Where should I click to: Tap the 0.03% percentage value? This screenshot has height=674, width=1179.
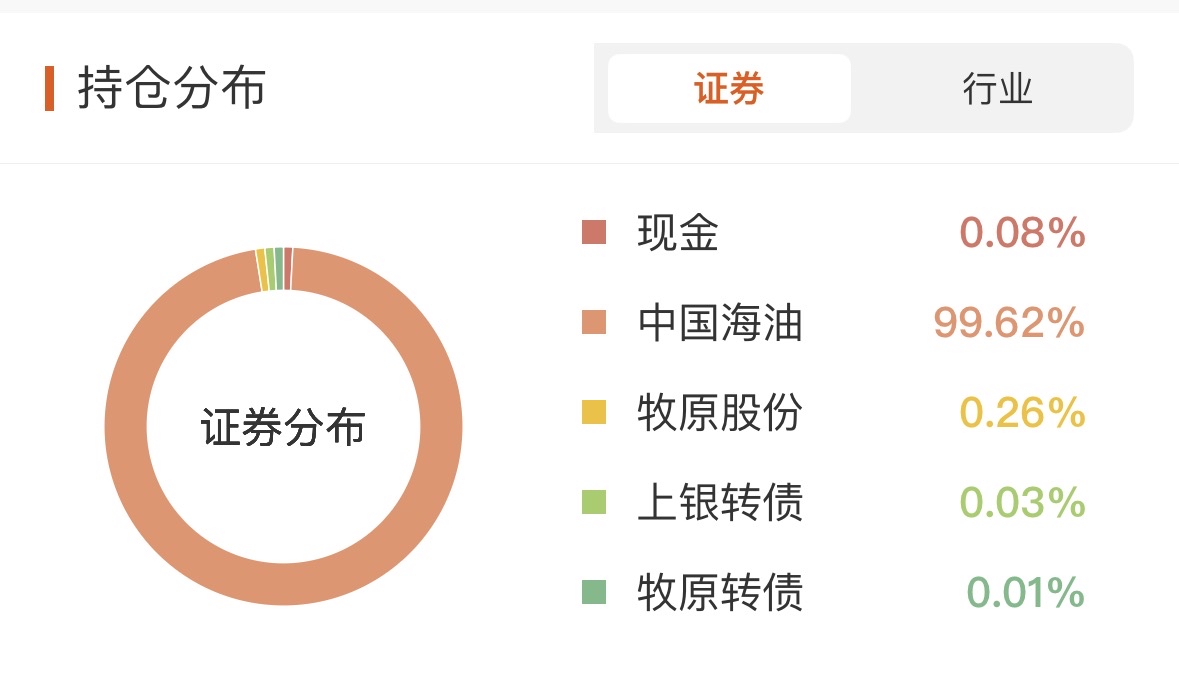tap(1022, 502)
